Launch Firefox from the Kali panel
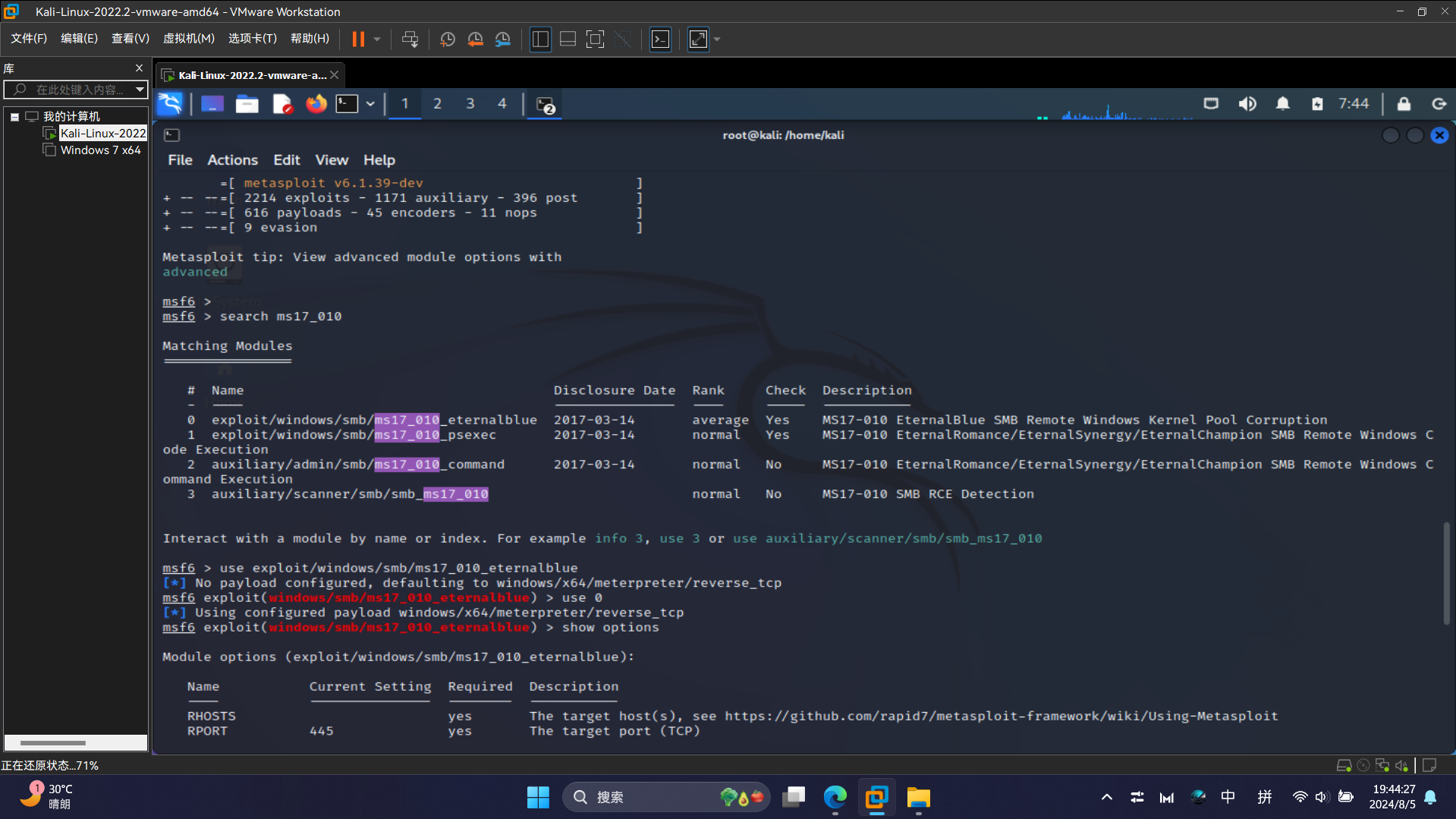Image resolution: width=1456 pixels, height=819 pixels. (x=316, y=104)
